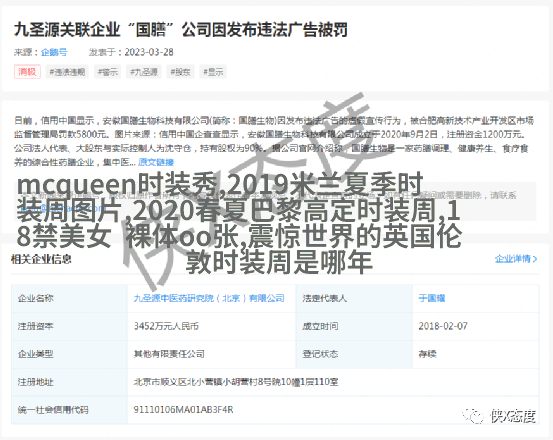Click the publish date 2023-03-28
Viewport: 553px width, 440px height.
point(149,52)
